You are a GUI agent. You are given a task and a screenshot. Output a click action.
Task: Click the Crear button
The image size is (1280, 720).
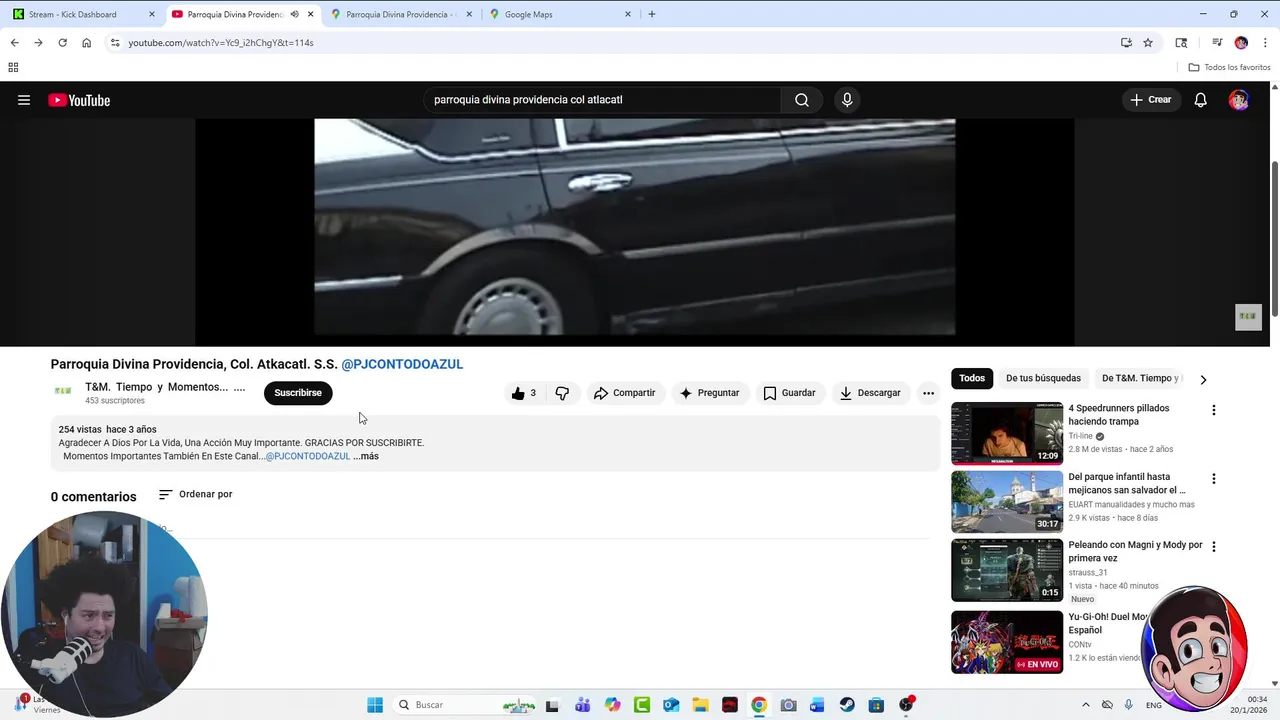1150,100
